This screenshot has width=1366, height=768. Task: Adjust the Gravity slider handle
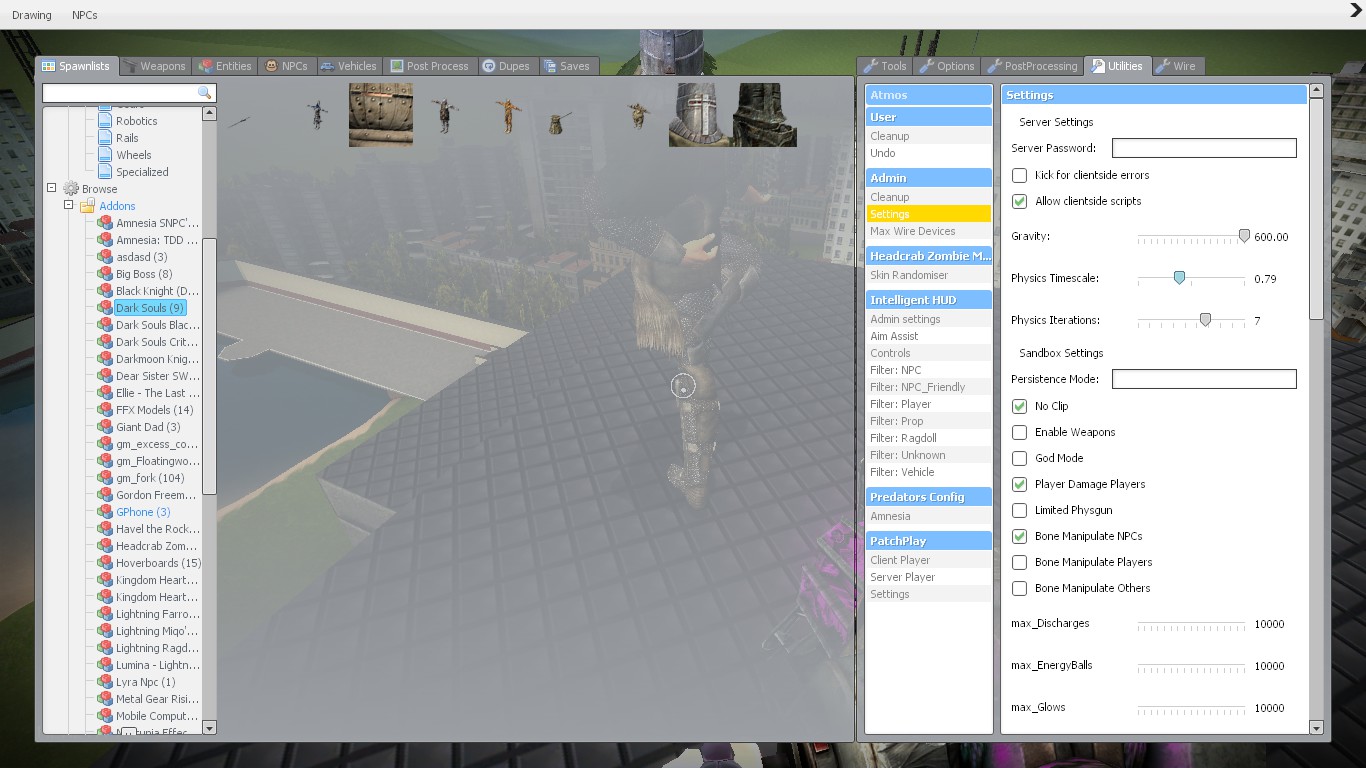pyautogui.click(x=1244, y=236)
